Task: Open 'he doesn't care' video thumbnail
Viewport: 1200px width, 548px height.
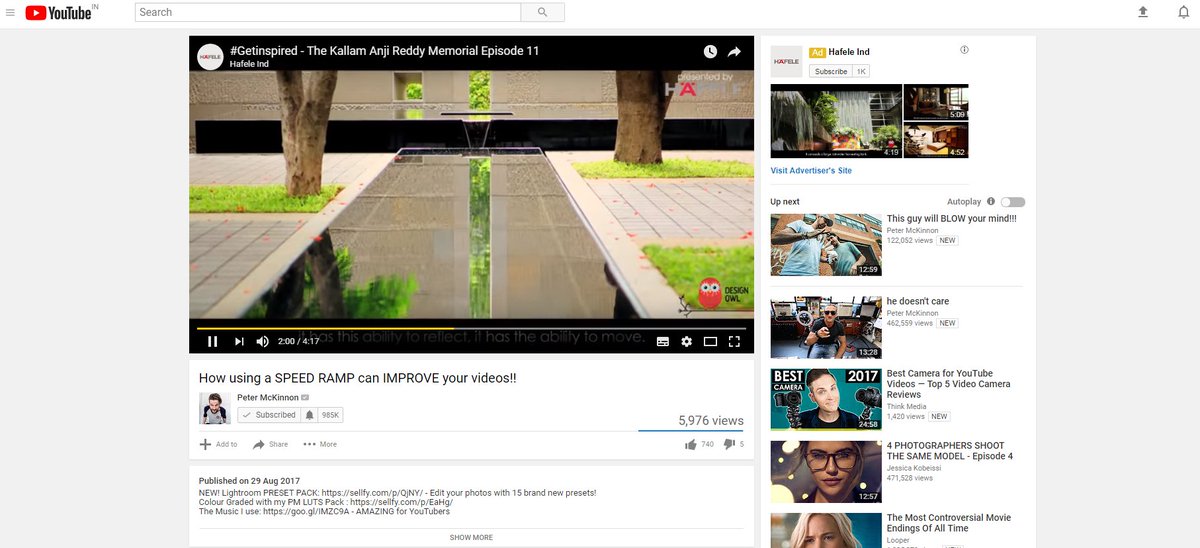Action: point(826,327)
